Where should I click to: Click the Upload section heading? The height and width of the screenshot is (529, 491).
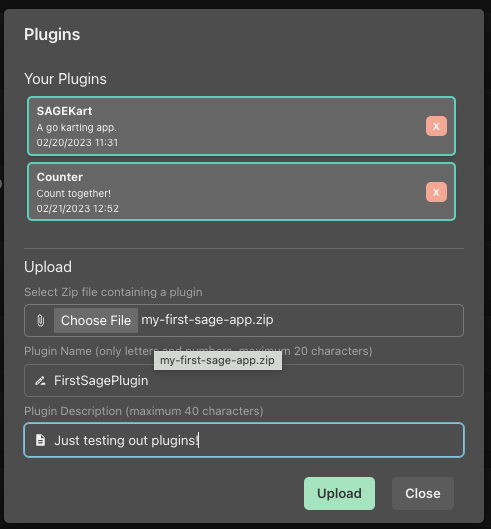48,267
